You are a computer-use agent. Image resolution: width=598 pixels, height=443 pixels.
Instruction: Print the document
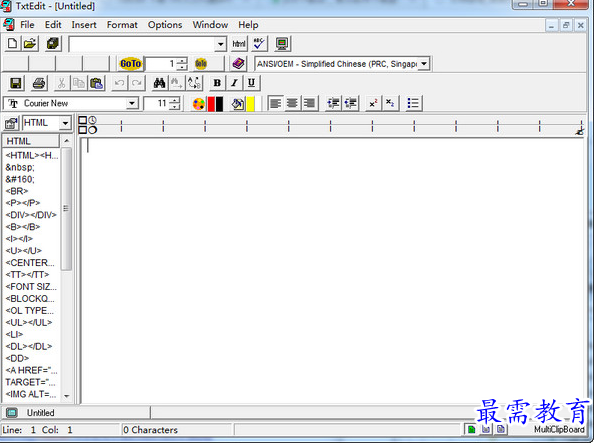pos(39,83)
